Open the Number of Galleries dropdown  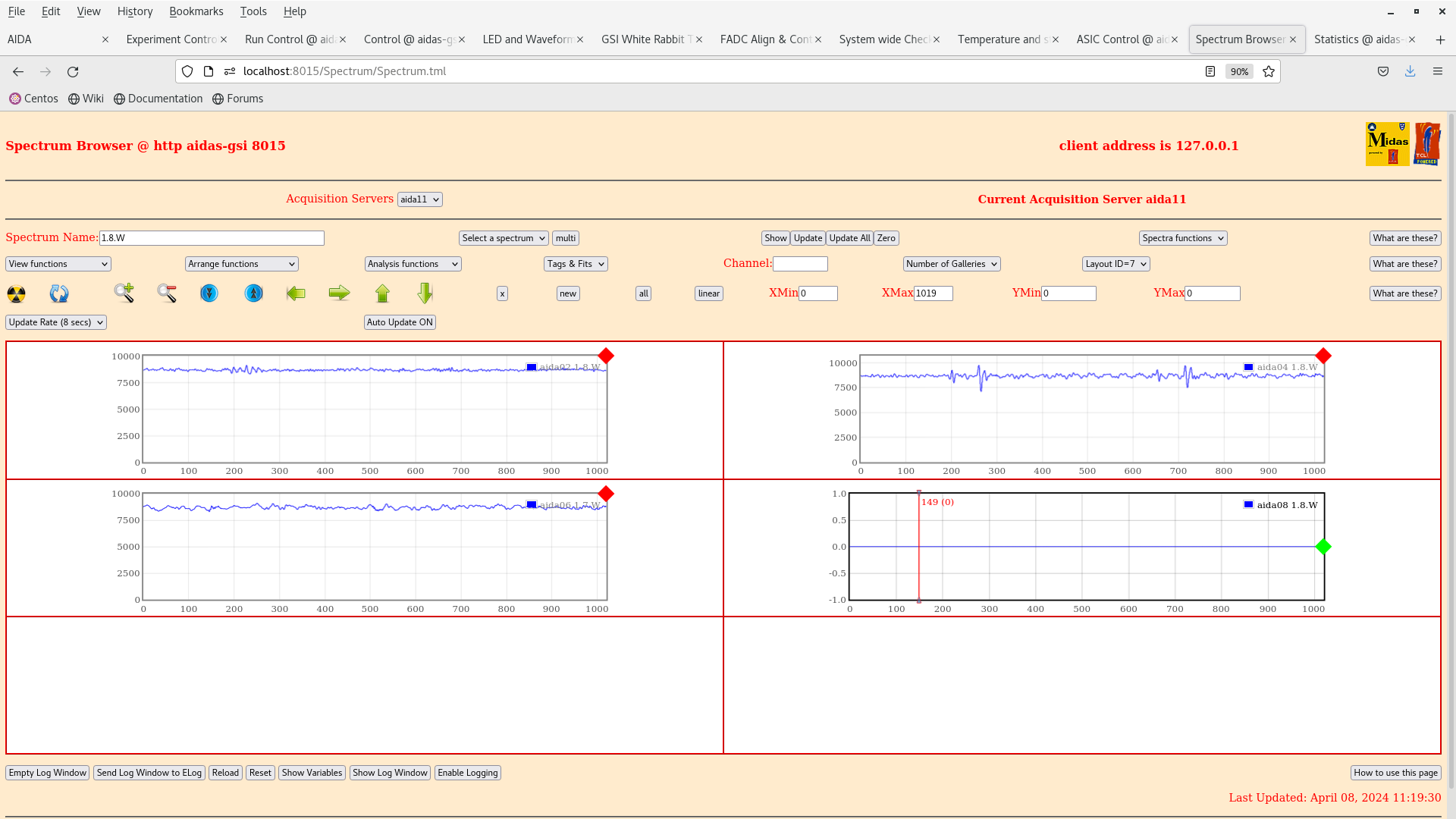(950, 263)
